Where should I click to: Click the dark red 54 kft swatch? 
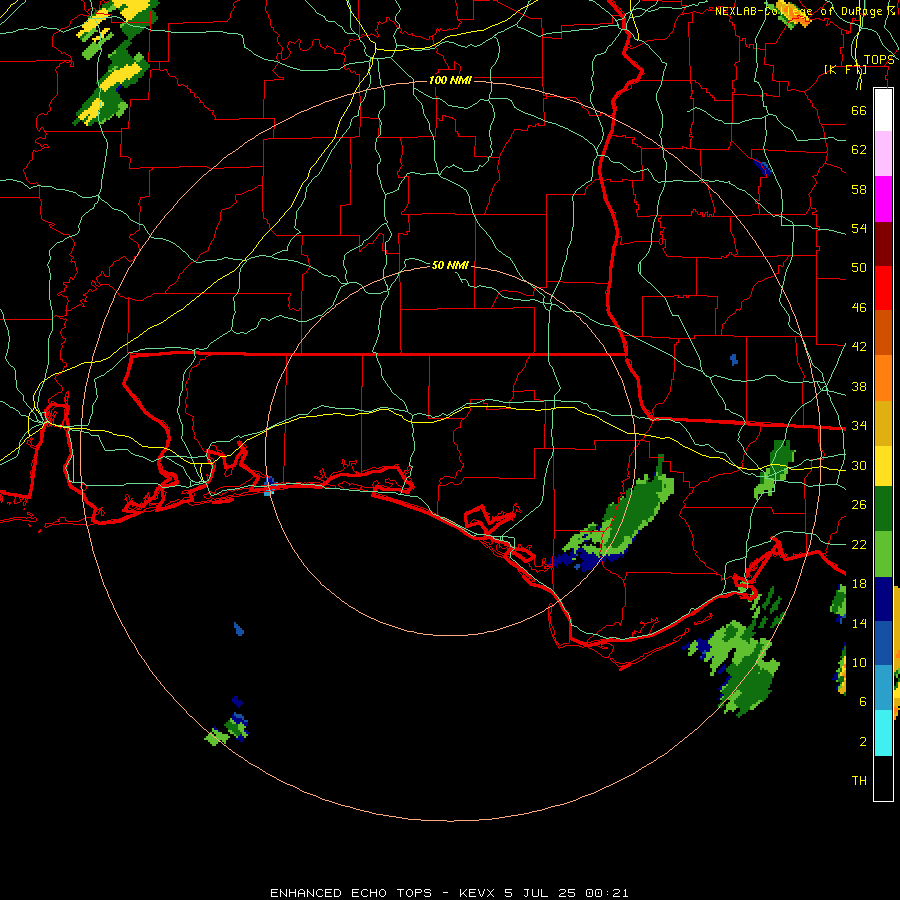(883, 243)
